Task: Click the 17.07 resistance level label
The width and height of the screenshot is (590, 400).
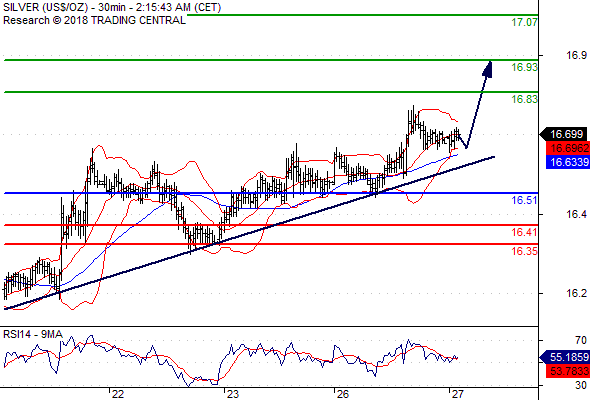Action: tap(524, 22)
